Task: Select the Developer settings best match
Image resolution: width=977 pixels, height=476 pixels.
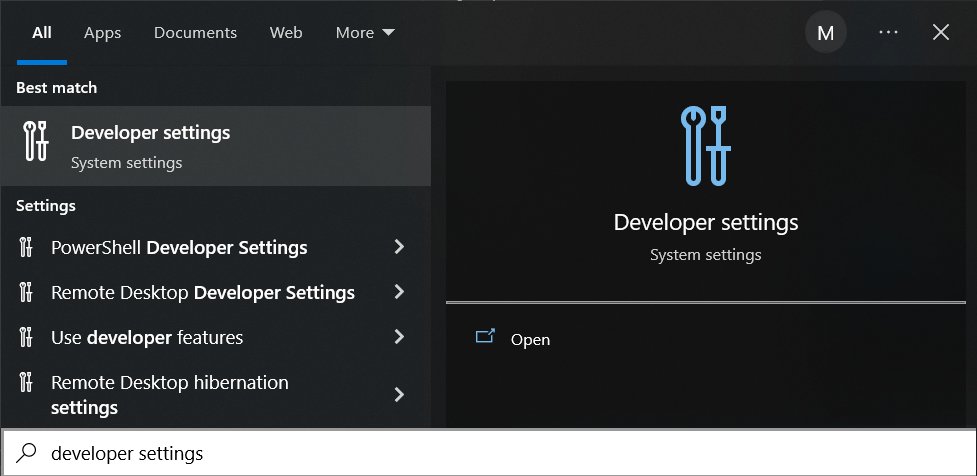Action: pyautogui.click(x=216, y=146)
